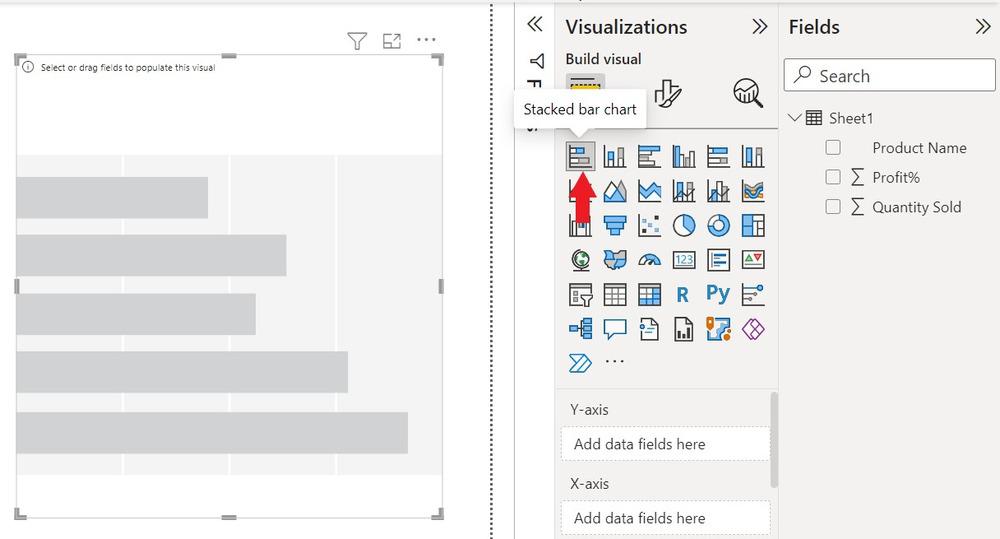The height and width of the screenshot is (539, 1000).
Task: Check the Product Name field
Action: pos(833,148)
